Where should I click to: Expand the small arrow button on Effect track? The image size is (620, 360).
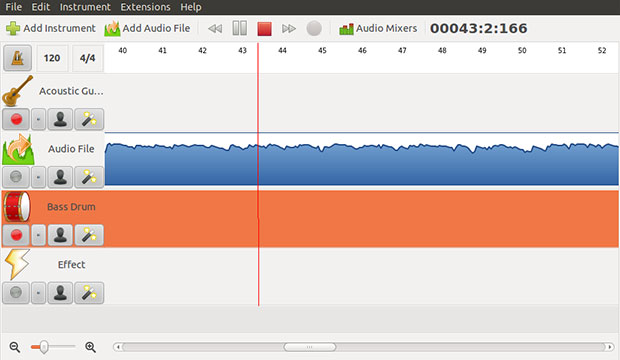(38, 293)
